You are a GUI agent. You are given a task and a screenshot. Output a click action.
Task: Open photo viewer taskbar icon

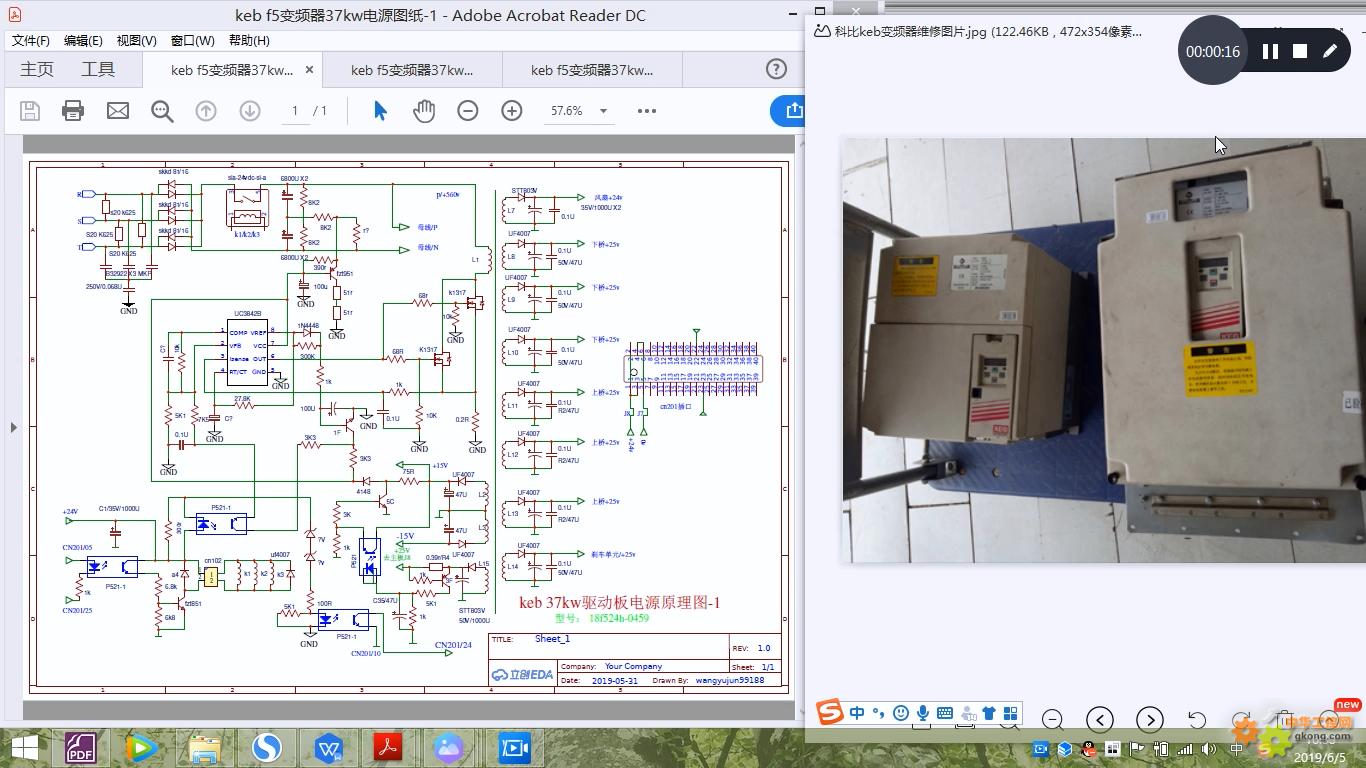point(449,748)
